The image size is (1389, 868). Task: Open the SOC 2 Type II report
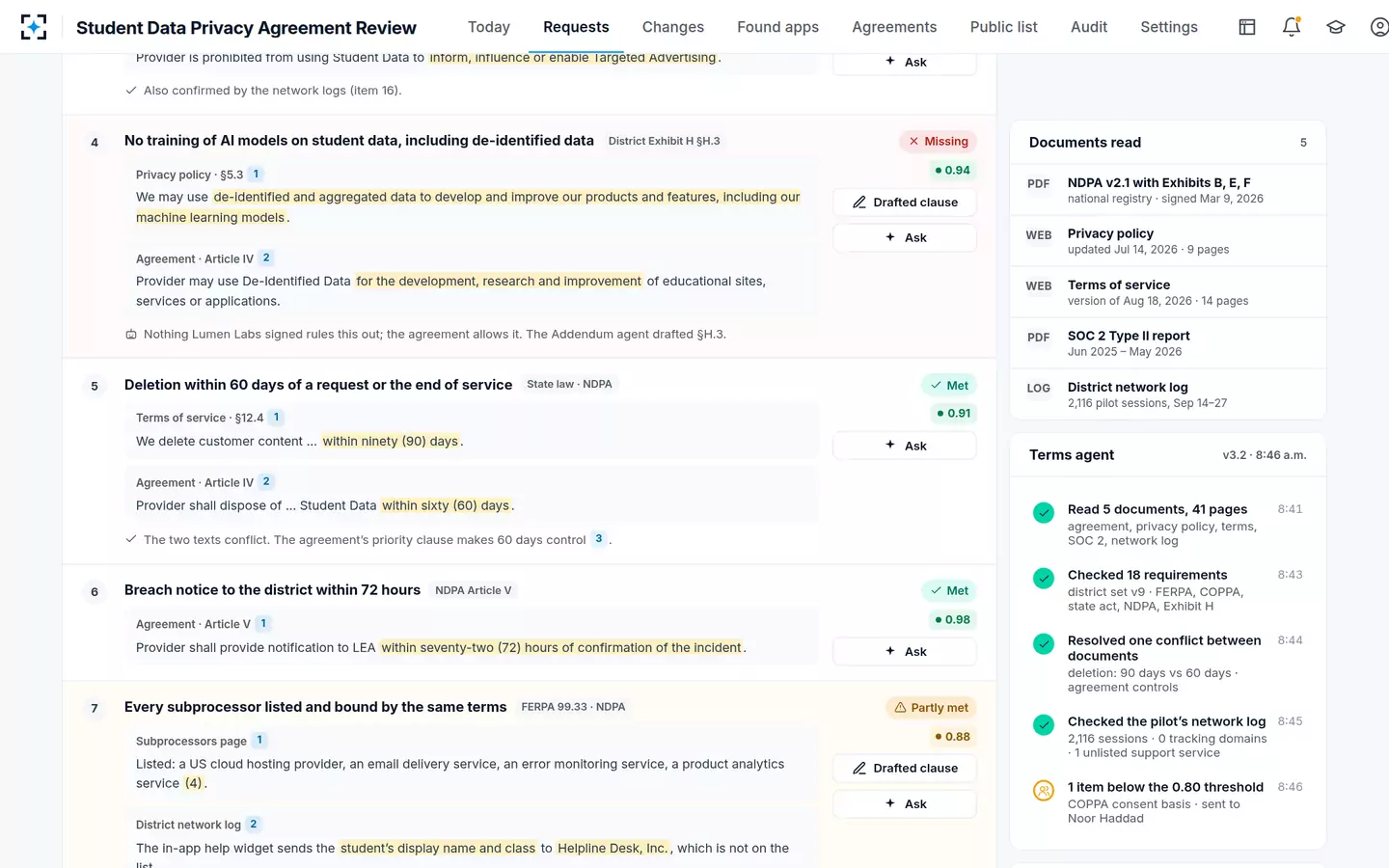click(1168, 343)
